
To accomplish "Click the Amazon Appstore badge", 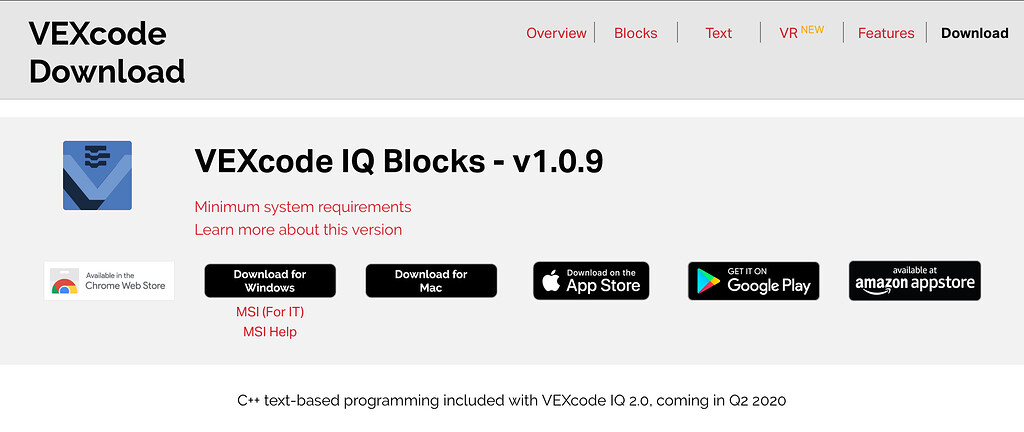I will (x=915, y=281).
